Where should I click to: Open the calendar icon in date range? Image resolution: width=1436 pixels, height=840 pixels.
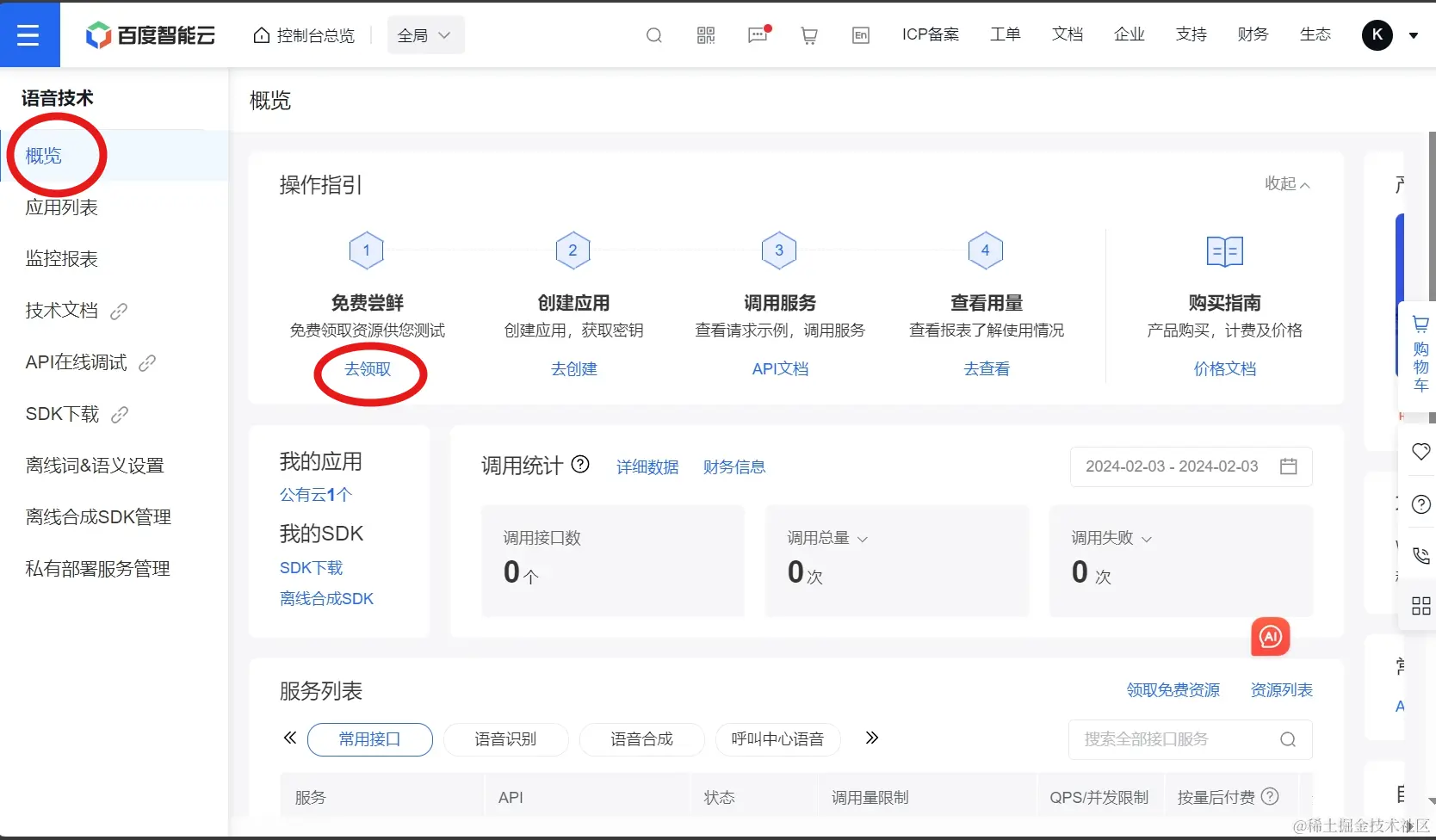click(x=1289, y=466)
